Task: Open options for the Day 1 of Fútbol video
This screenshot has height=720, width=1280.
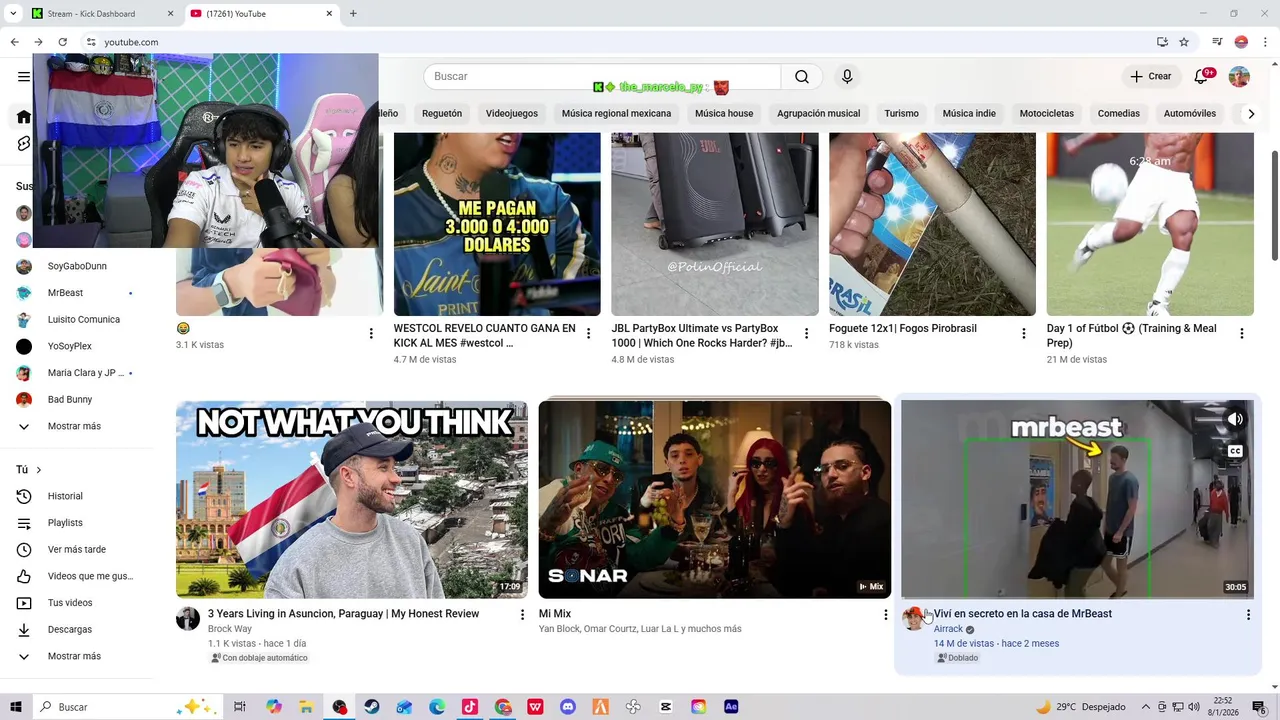Action: click(x=1242, y=334)
